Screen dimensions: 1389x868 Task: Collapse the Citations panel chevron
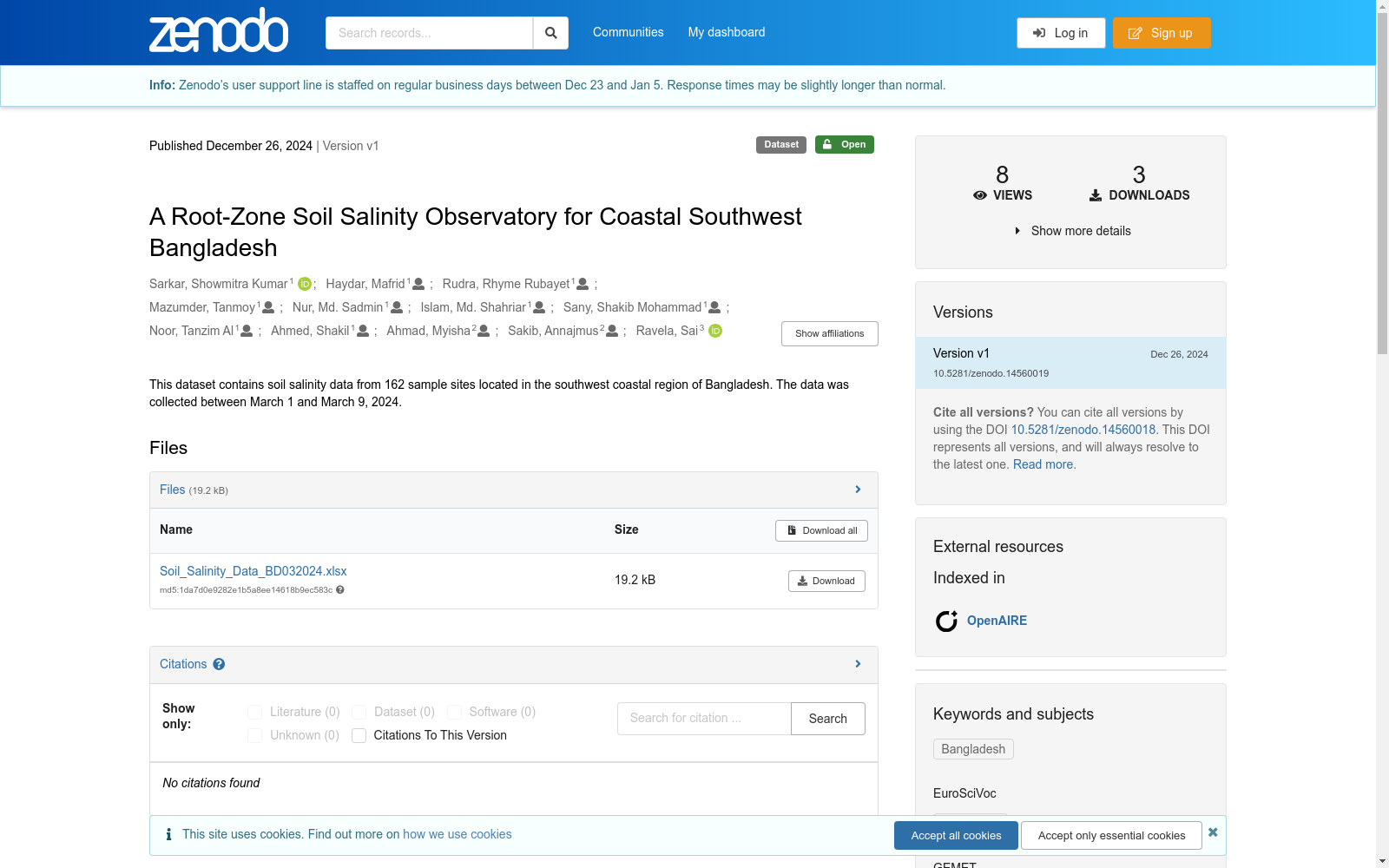pos(858,664)
